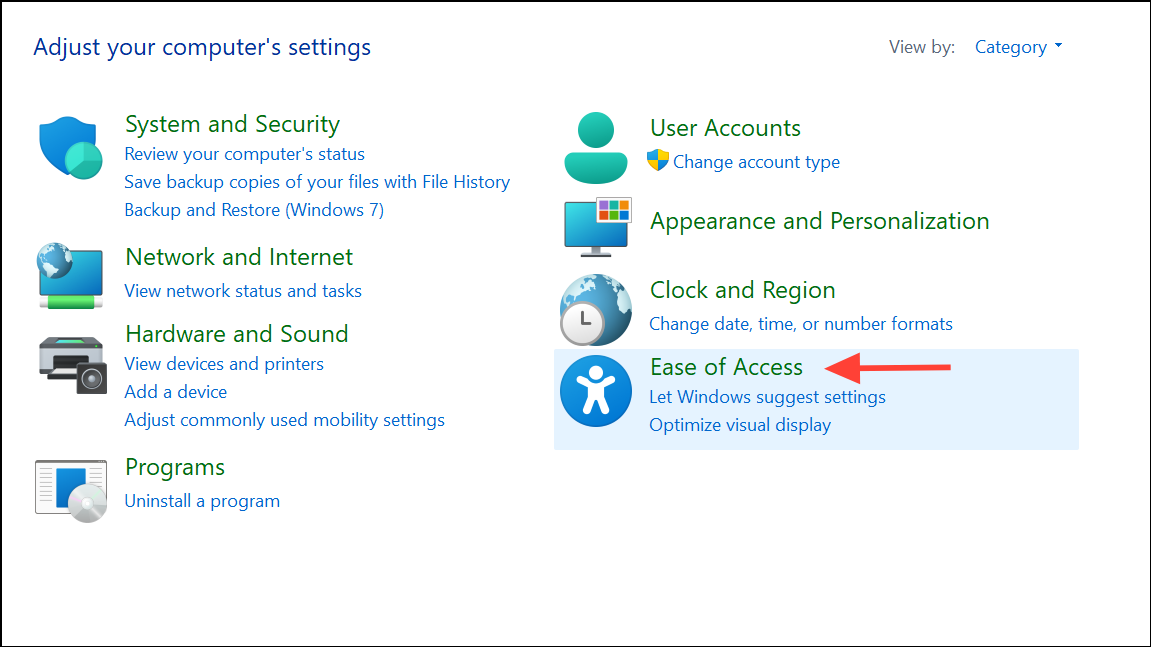Open Save backup copies with File History
1151x647 pixels.
[317, 181]
